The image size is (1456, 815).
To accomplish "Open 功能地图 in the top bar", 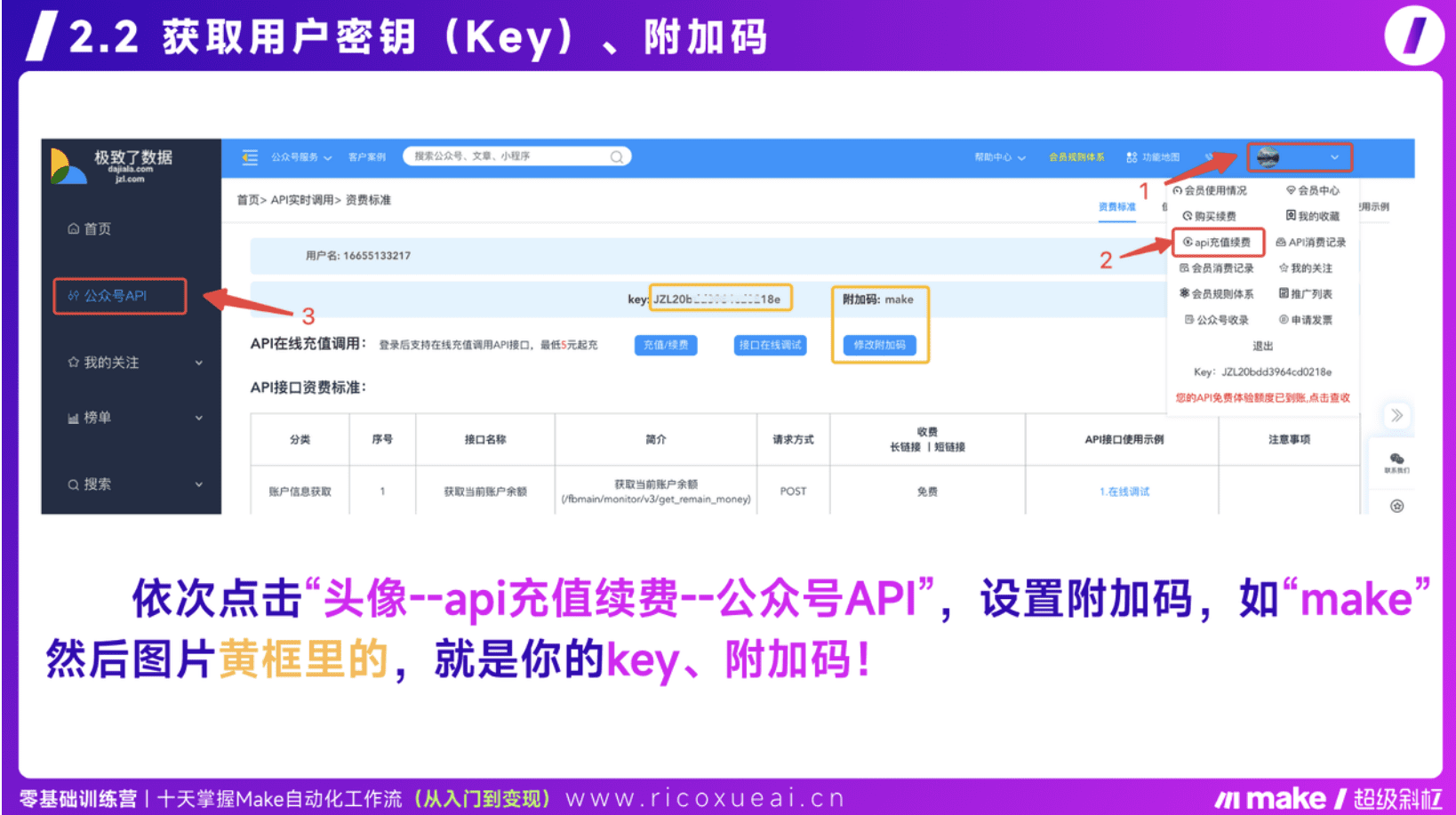I will (1162, 156).
